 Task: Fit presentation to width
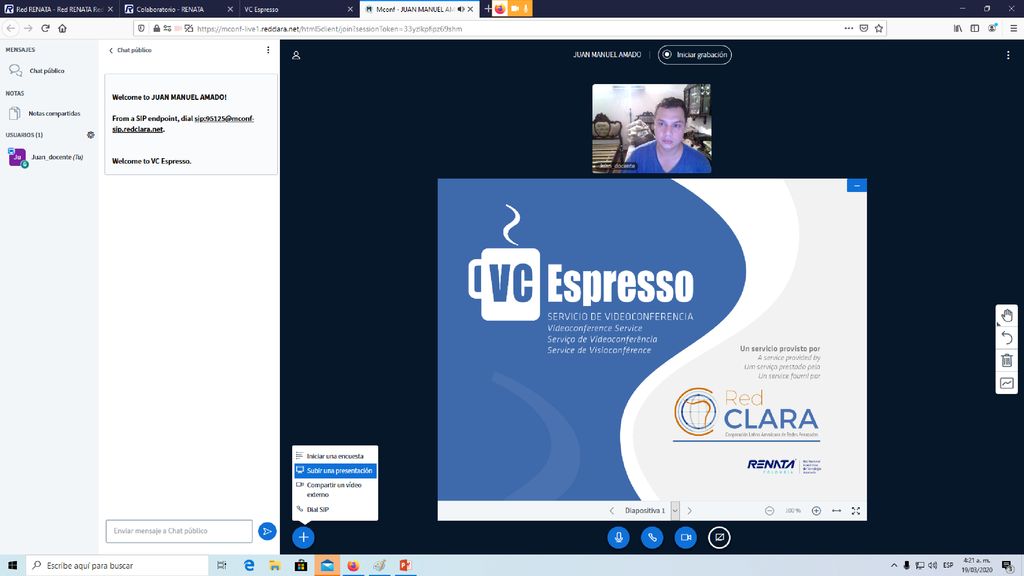click(x=837, y=511)
